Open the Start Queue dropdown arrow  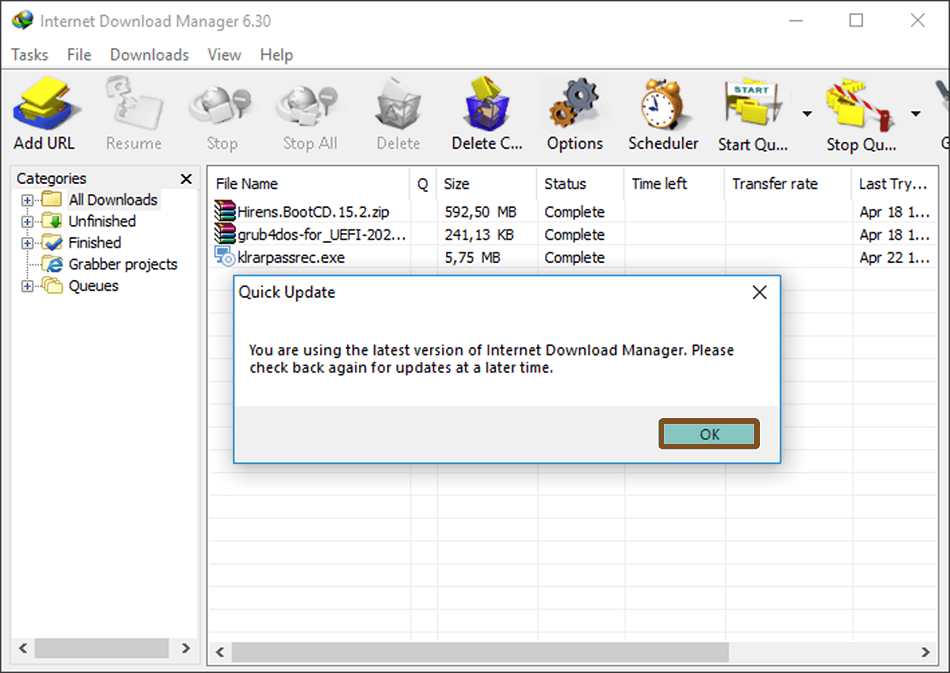(x=806, y=113)
